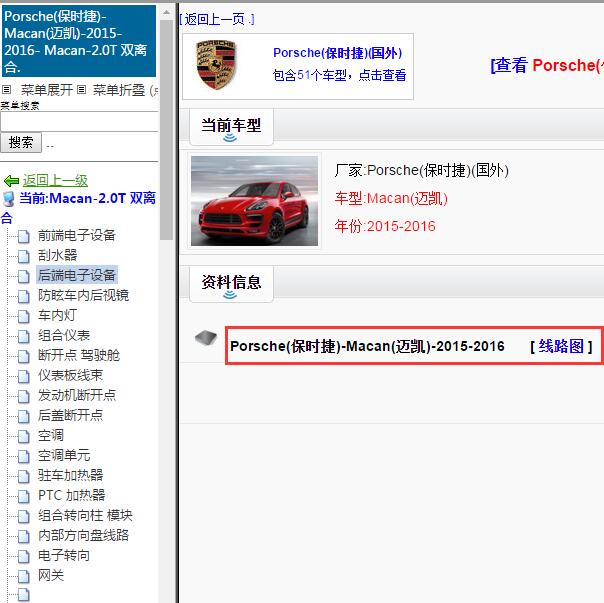Click the red Macan car thumbnail
The height and width of the screenshot is (603, 604).
pos(254,201)
